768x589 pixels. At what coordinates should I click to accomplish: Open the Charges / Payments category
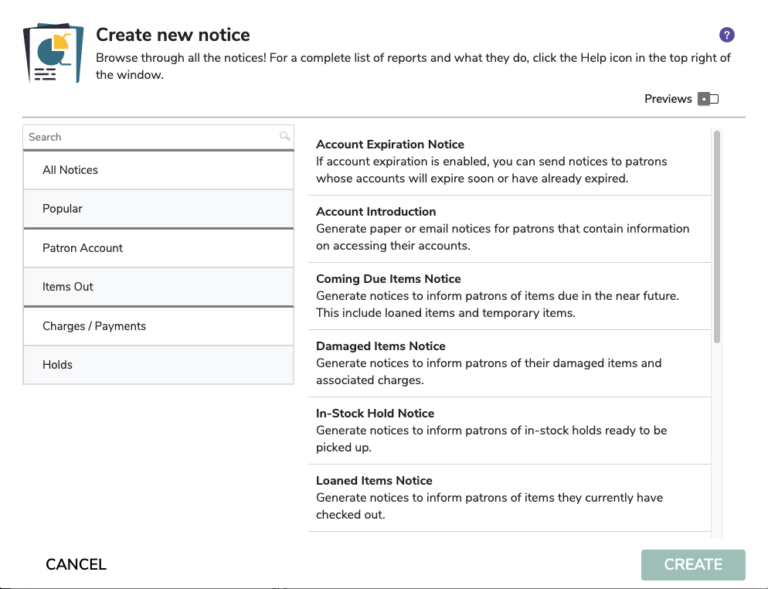point(158,326)
